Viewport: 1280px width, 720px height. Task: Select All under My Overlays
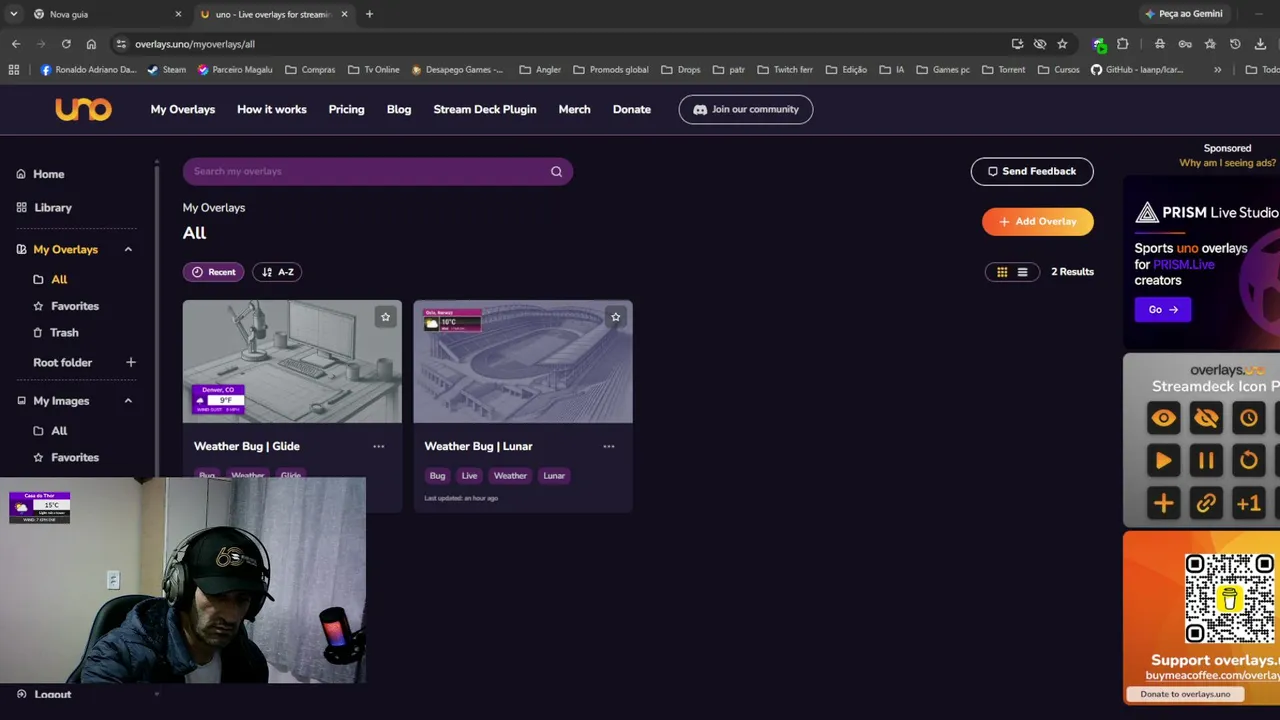(51, 280)
